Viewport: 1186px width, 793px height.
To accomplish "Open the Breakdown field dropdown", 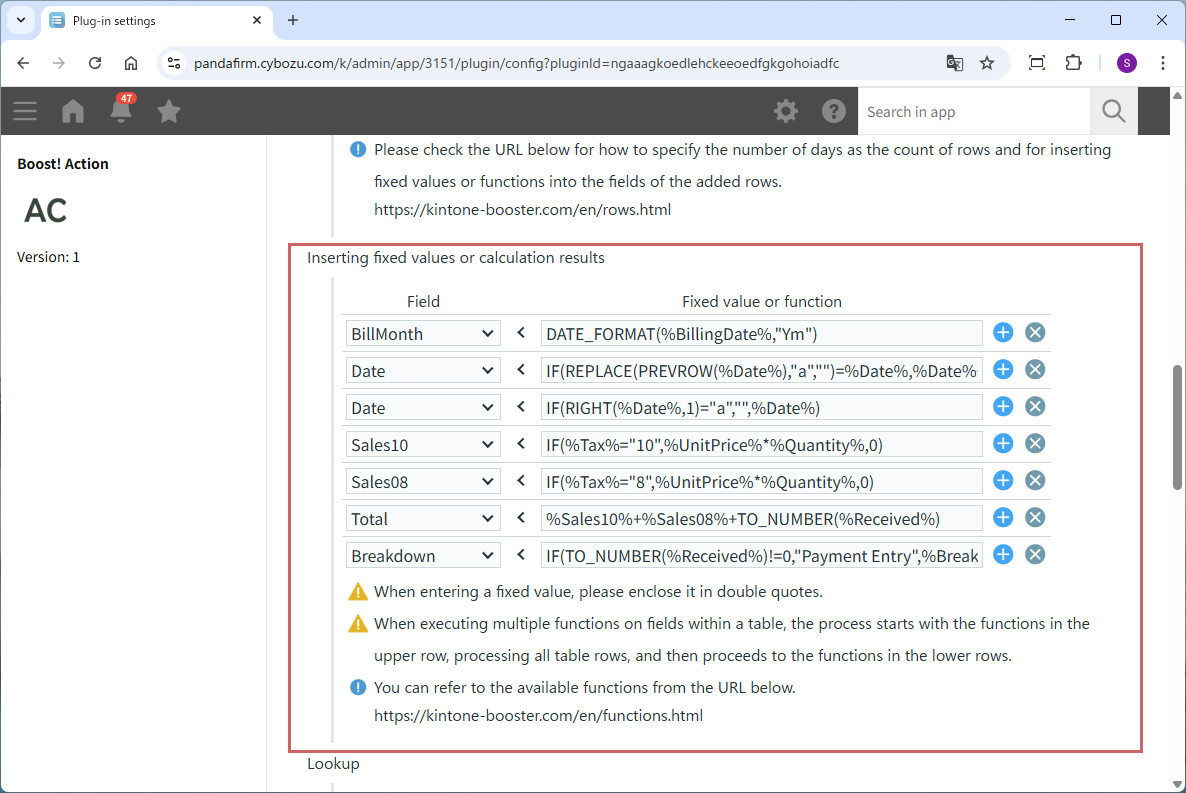I will [422, 556].
